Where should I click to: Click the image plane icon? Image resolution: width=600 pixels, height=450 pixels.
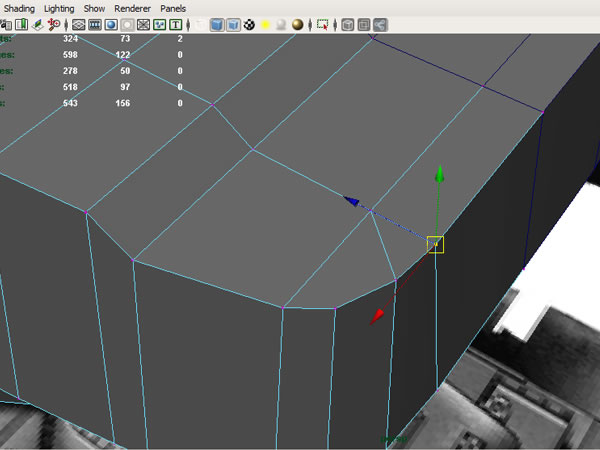[x=38, y=25]
